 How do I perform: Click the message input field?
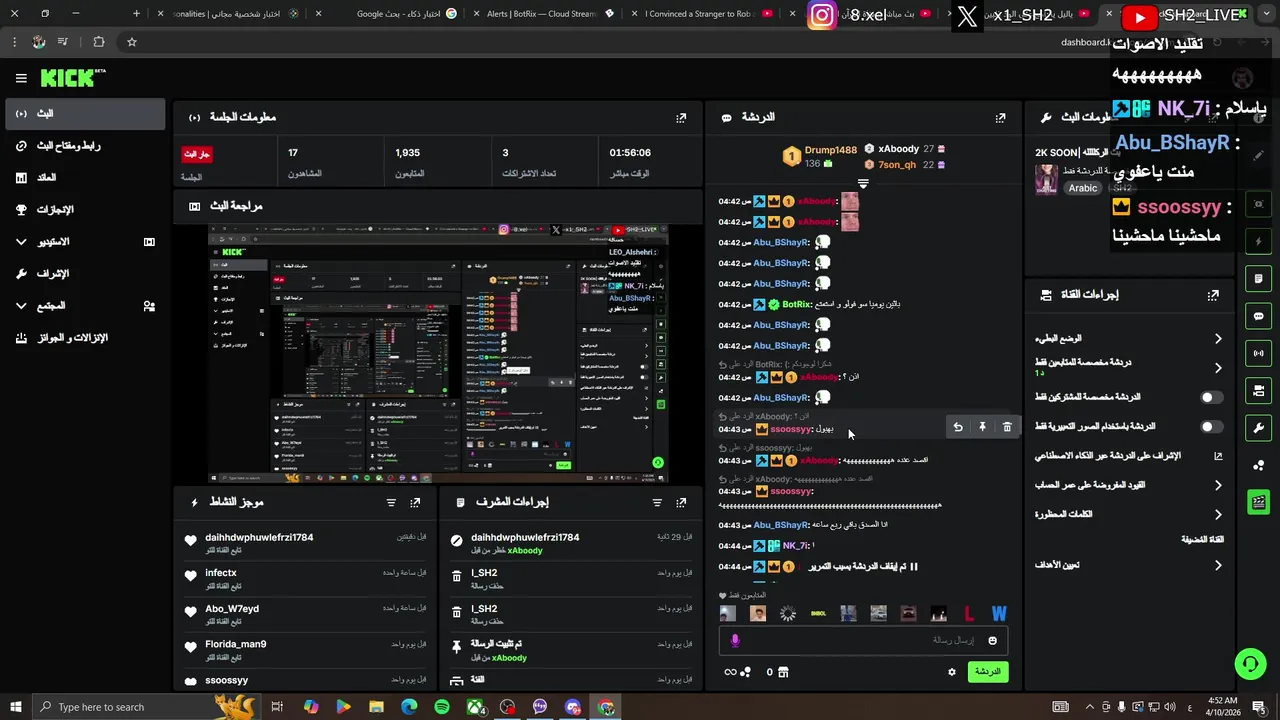click(x=864, y=640)
